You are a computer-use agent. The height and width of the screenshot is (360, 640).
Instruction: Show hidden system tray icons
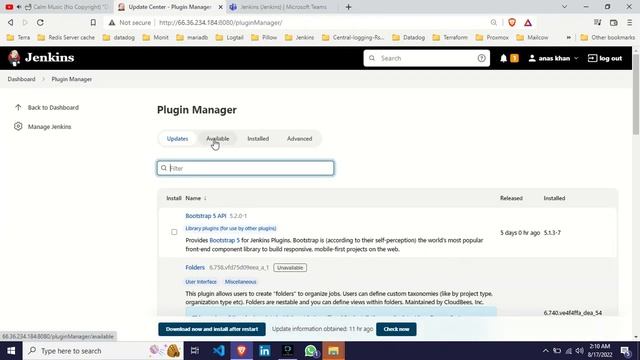pyautogui.click(x=545, y=351)
